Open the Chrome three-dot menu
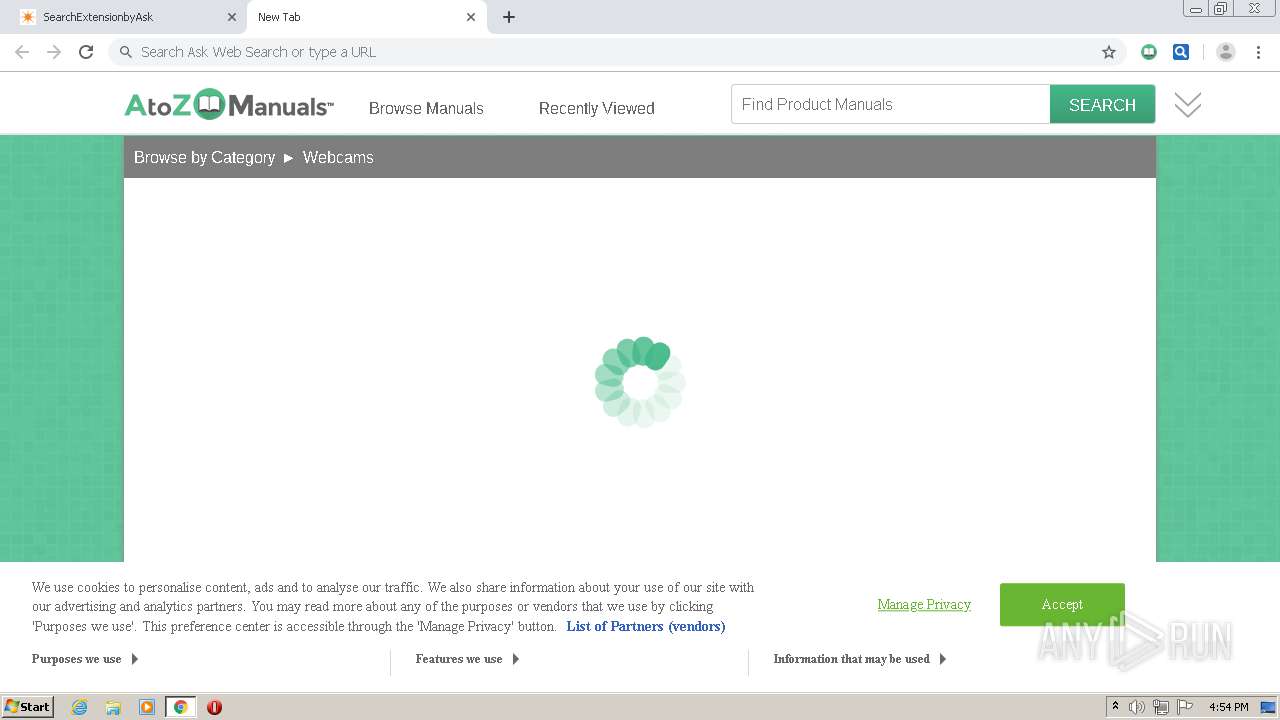 [1258, 52]
